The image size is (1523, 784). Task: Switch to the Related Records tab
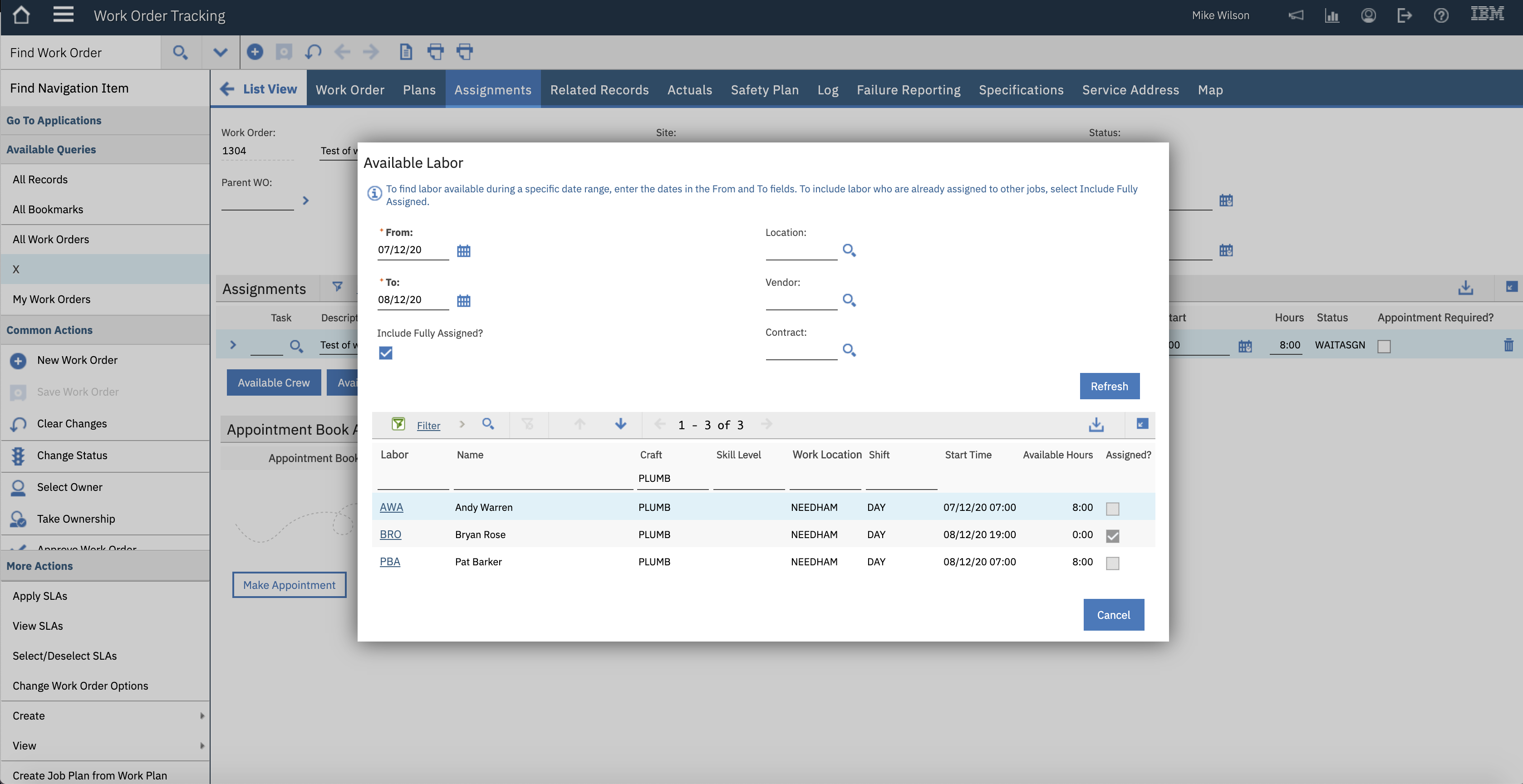[599, 90]
